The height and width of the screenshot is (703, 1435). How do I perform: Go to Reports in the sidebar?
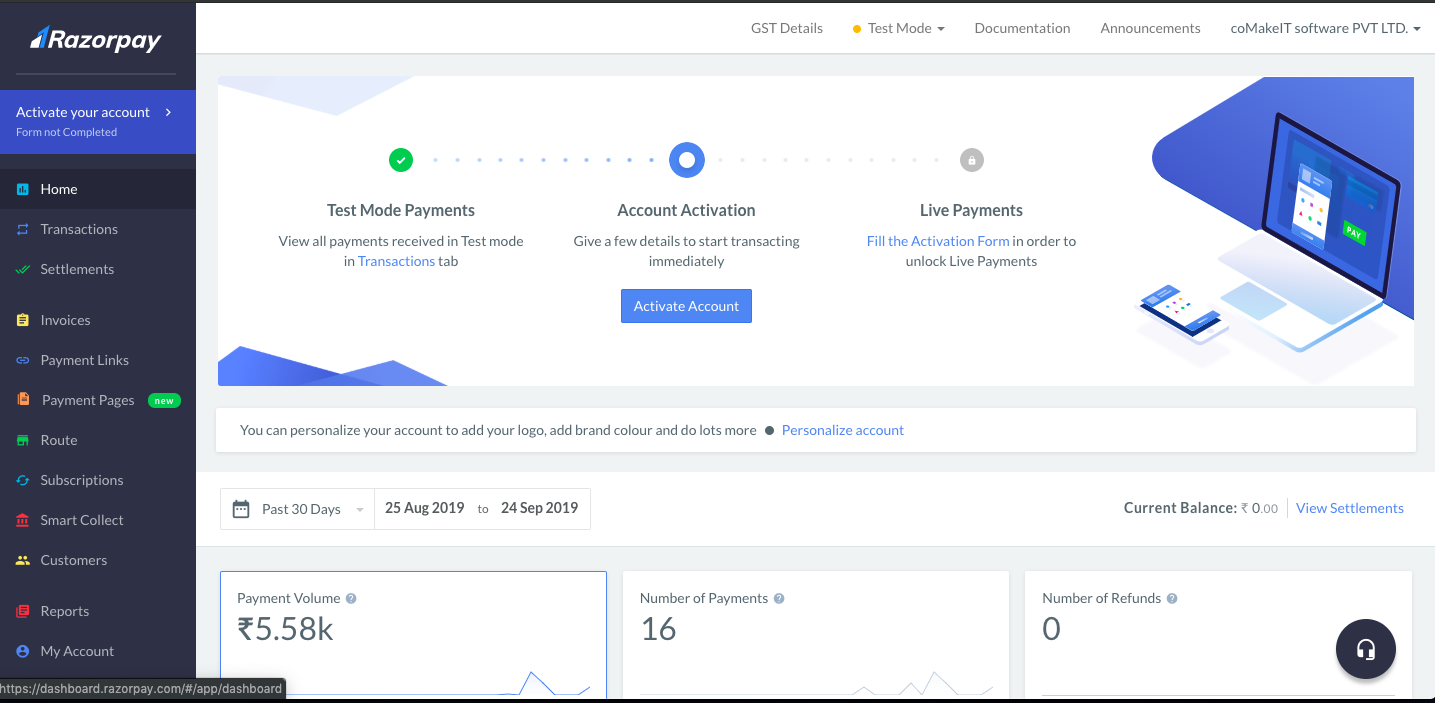pyautogui.click(x=64, y=611)
